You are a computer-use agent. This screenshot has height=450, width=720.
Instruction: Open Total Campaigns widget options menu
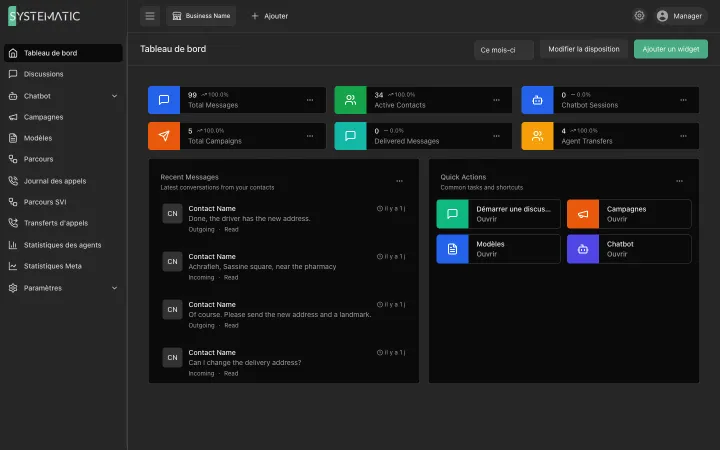coord(310,136)
